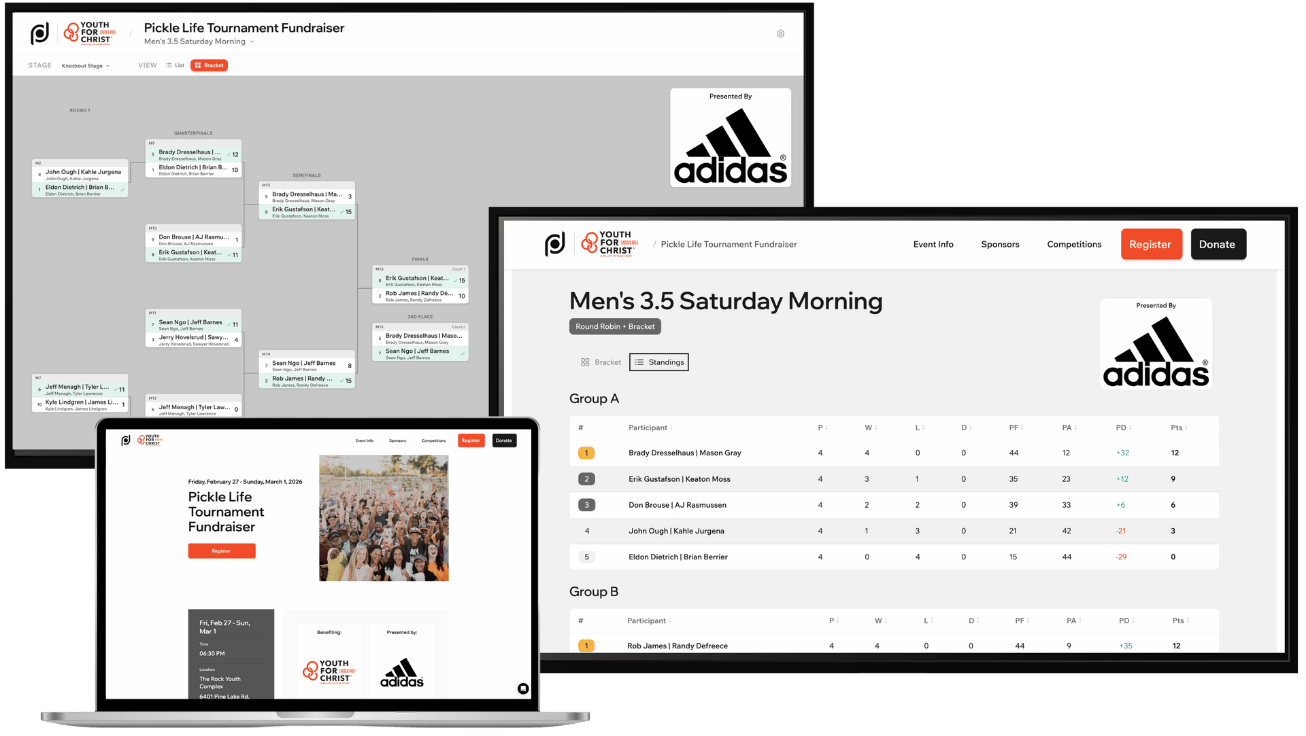Sort Group A standings by PA column
The width and height of the screenshot is (1306, 736).
(1070, 428)
